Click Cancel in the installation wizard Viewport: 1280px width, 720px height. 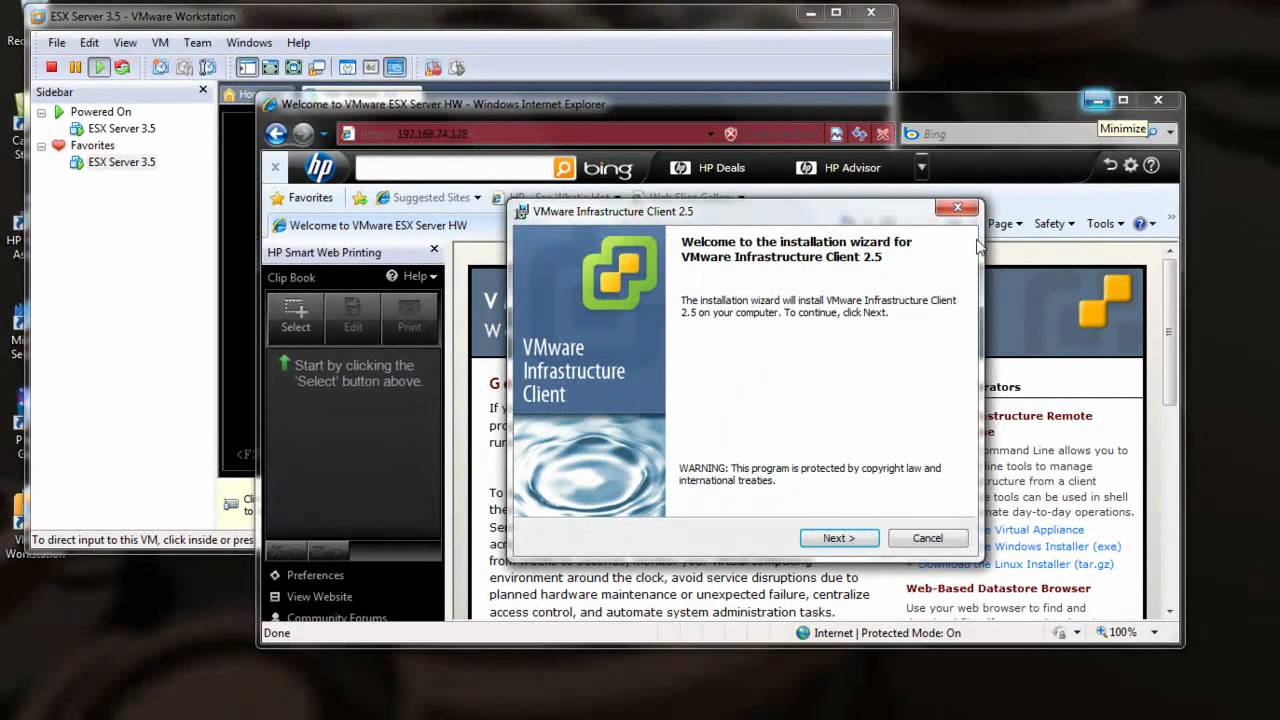[927, 538]
